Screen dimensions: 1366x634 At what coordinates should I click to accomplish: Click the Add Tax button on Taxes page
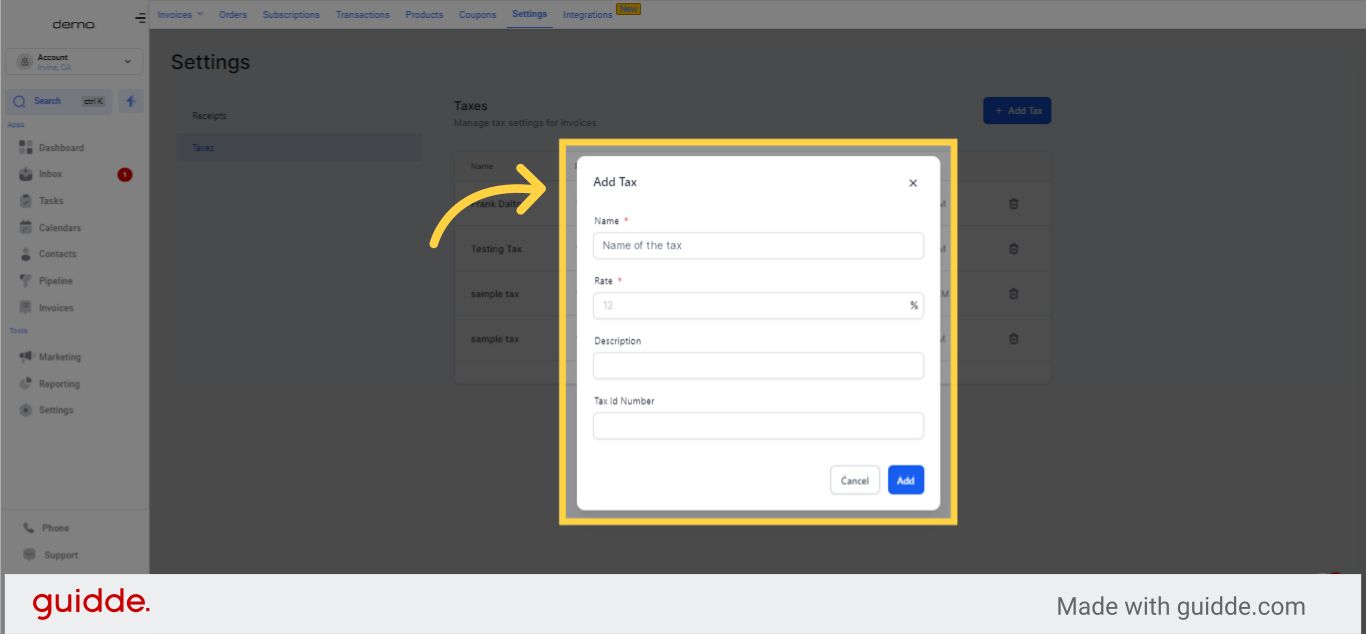[1017, 110]
